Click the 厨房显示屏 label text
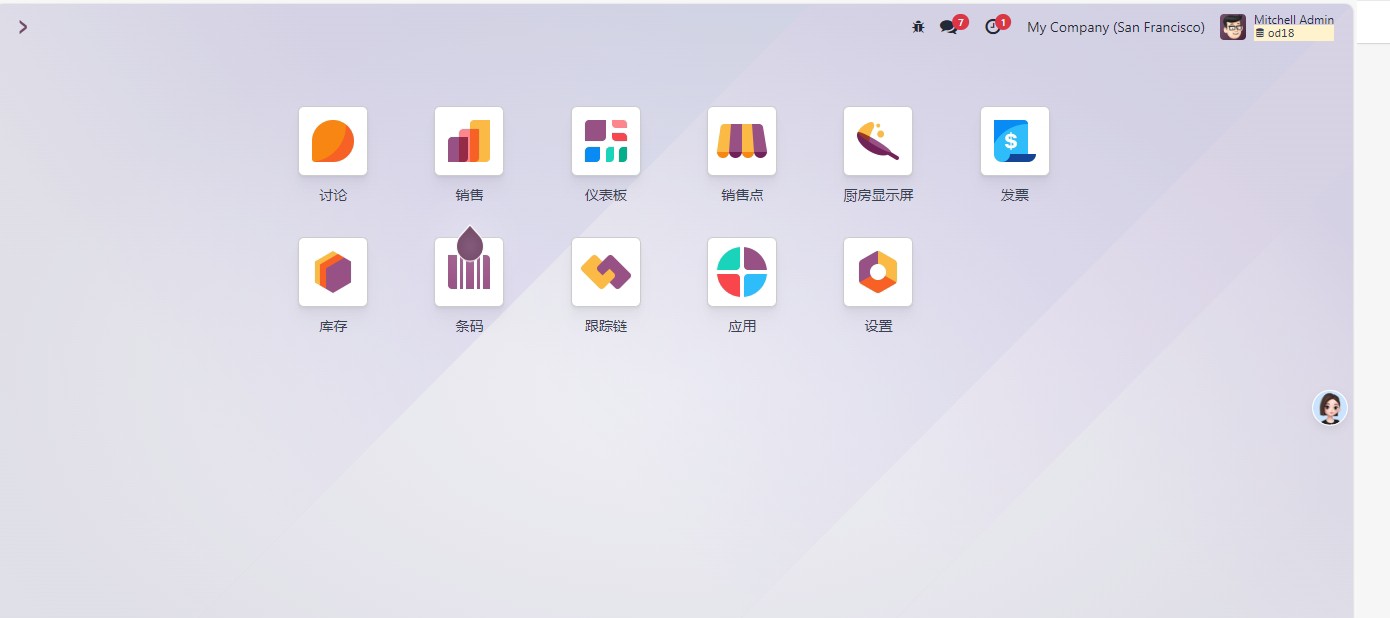Viewport: 1390px width, 618px height. pyautogui.click(x=878, y=195)
